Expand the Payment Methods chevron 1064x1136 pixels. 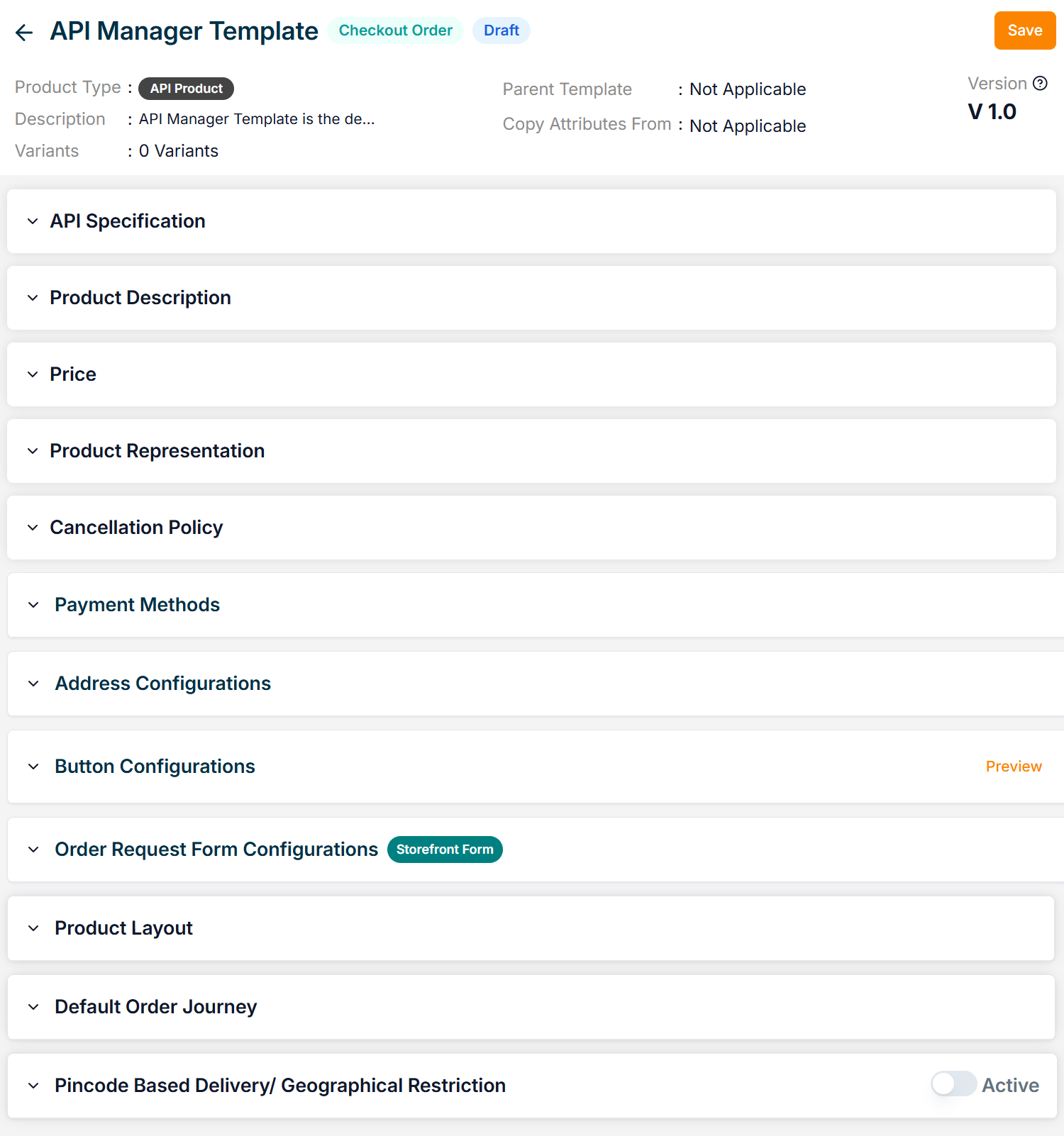click(33, 605)
